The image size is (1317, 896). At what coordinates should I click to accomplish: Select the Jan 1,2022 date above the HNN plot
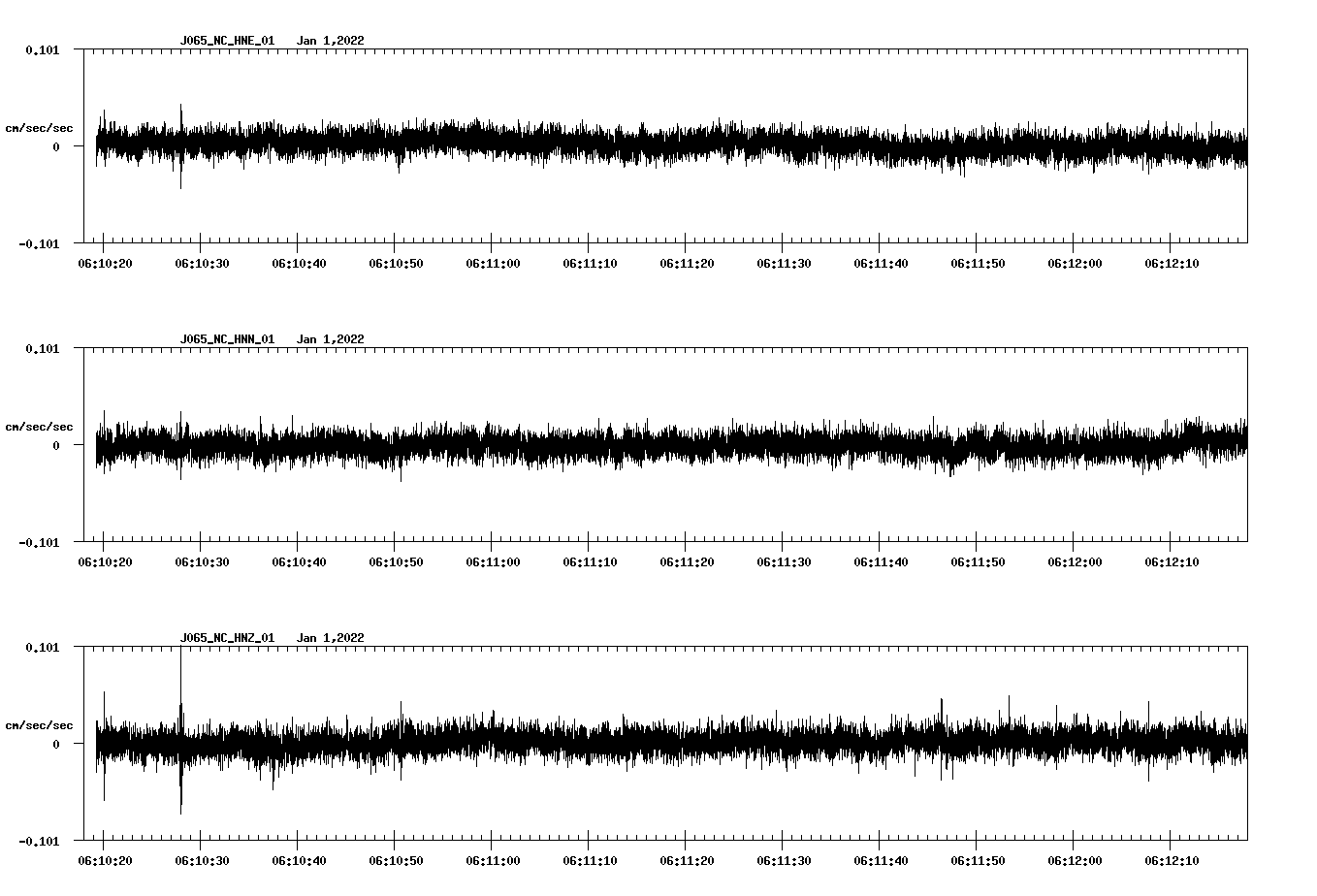331,339
